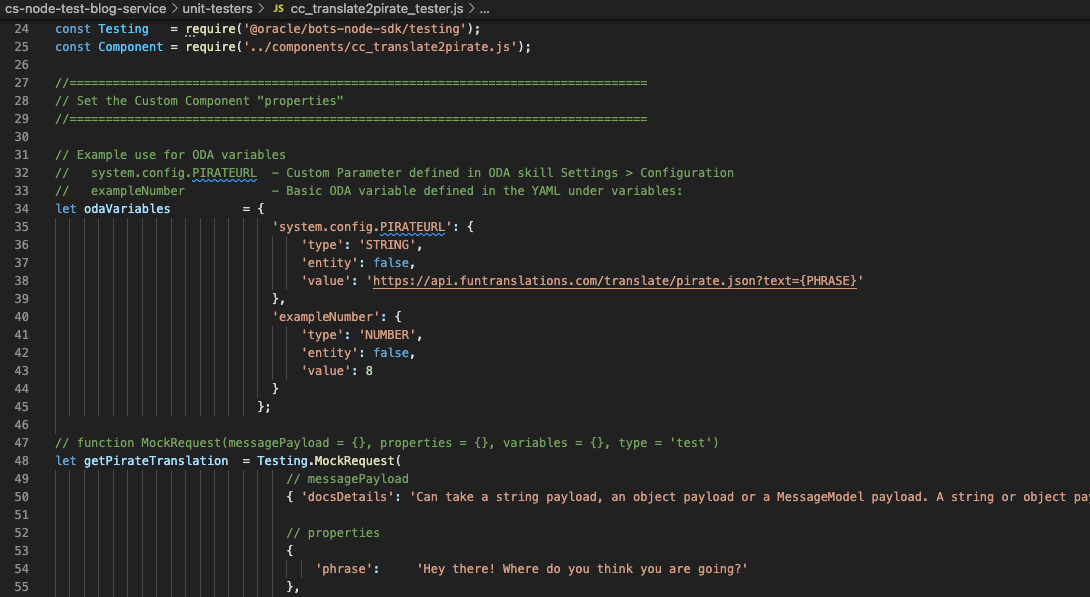Image resolution: width=1090 pixels, height=597 pixels.
Task: Click line number 34 in the gutter
Action: coord(24,208)
